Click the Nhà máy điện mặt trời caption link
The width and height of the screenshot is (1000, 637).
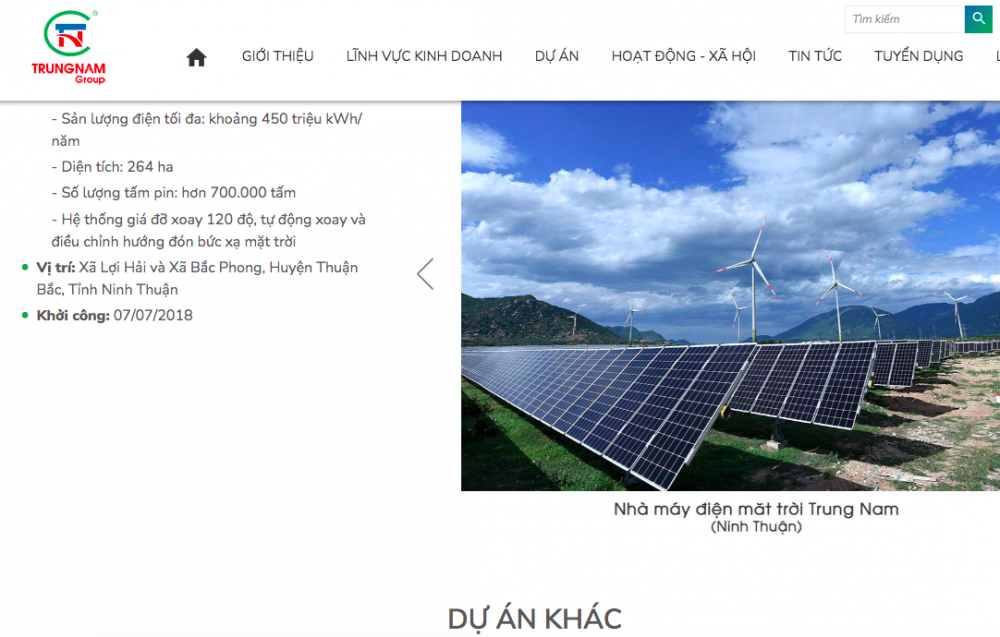756,509
